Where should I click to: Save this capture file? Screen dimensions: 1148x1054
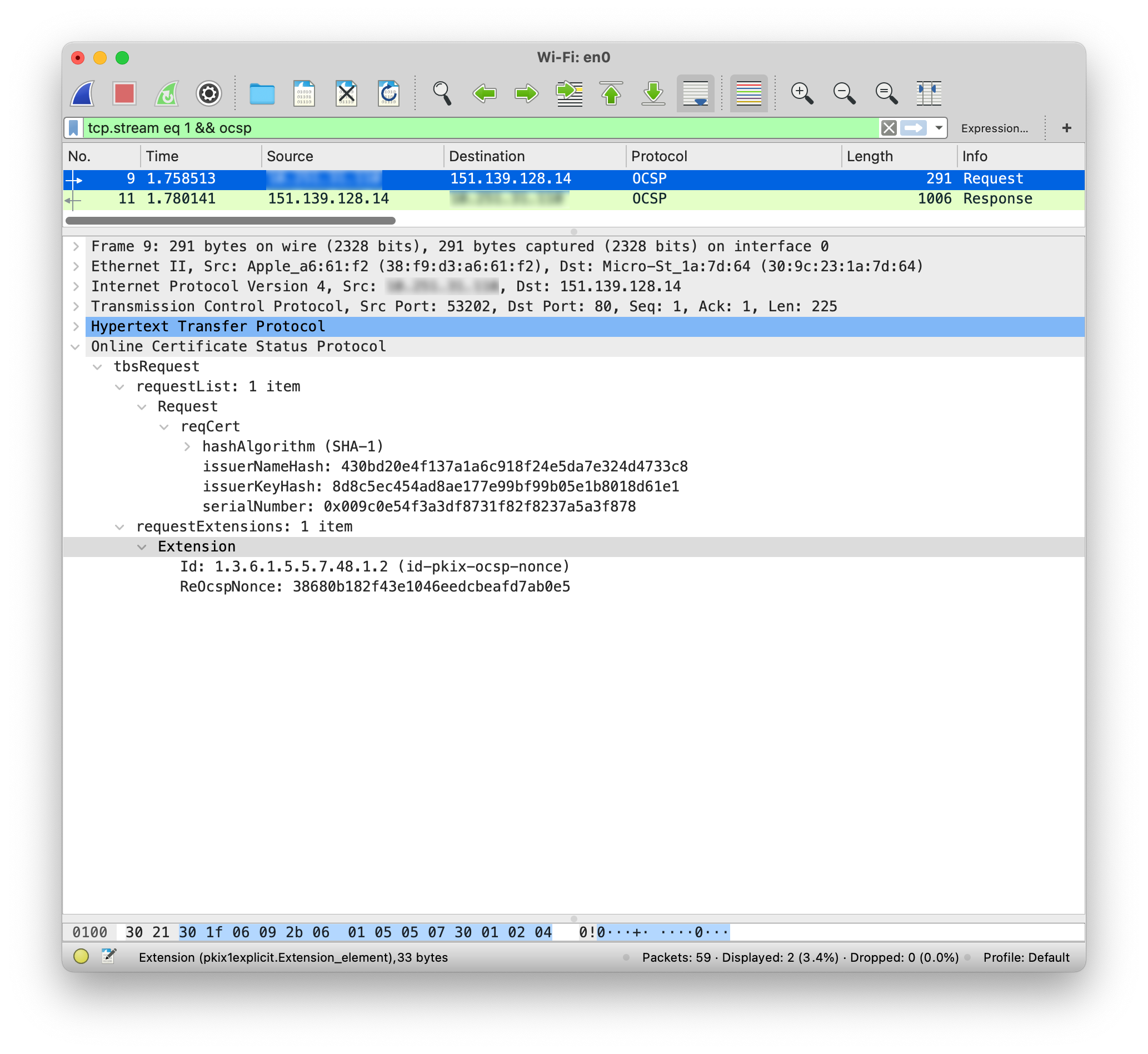point(305,93)
